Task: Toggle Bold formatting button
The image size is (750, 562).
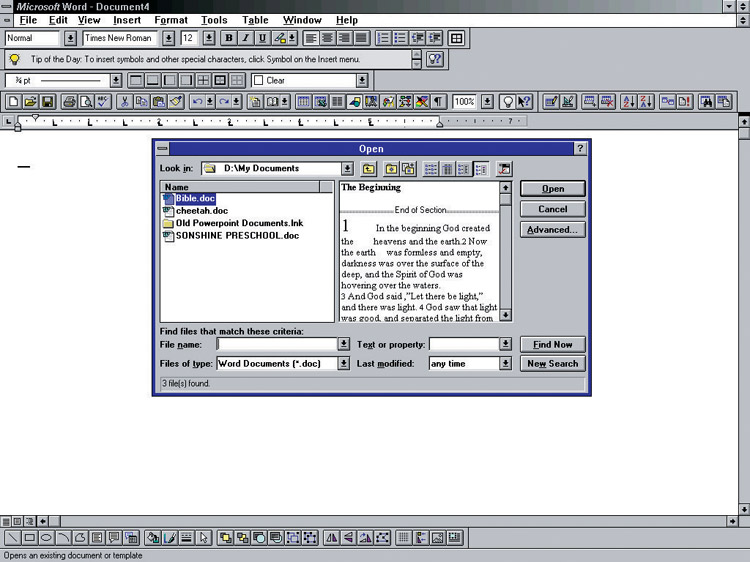Action: point(229,38)
